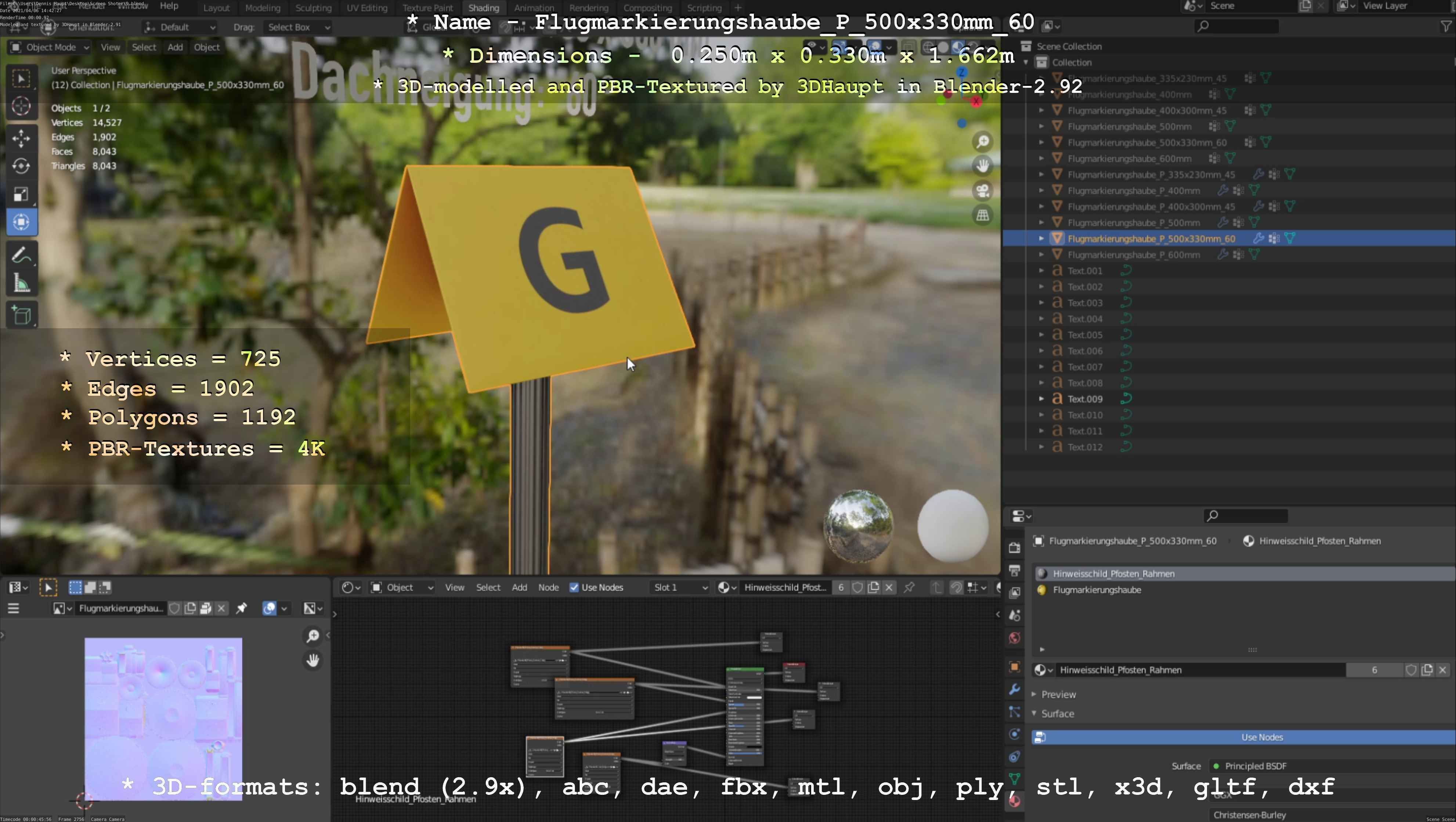Toggle camera view gizmo button

(x=983, y=191)
